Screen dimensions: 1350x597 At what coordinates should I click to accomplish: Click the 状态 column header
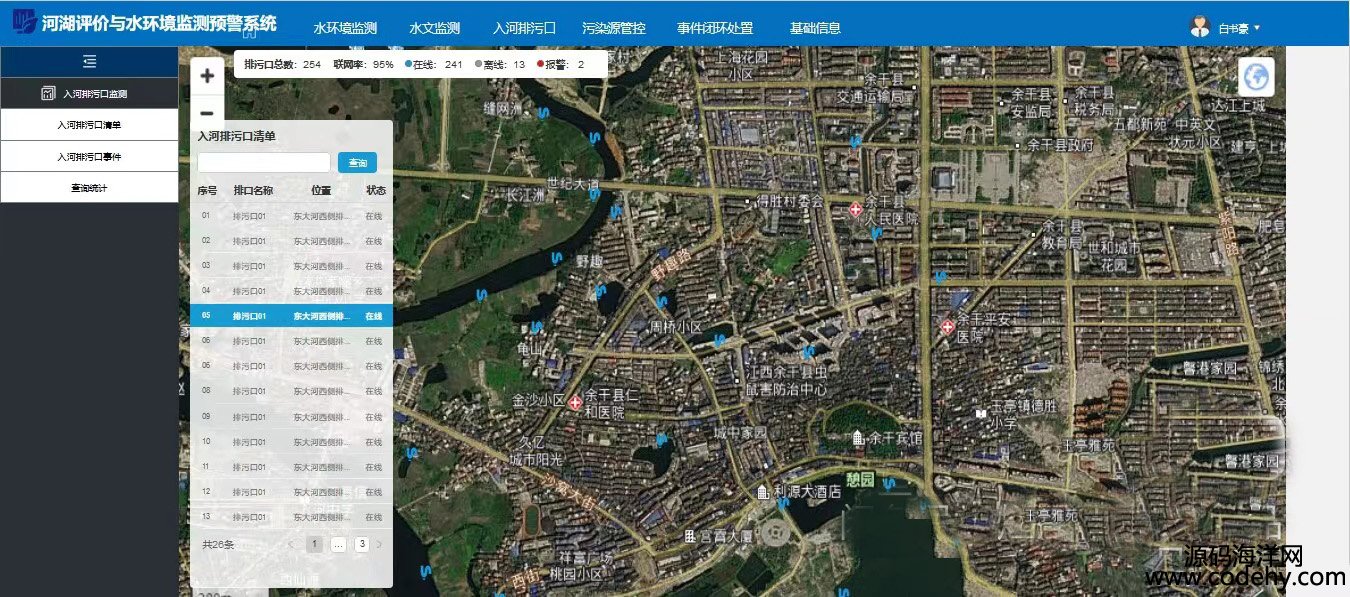click(x=376, y=190)
